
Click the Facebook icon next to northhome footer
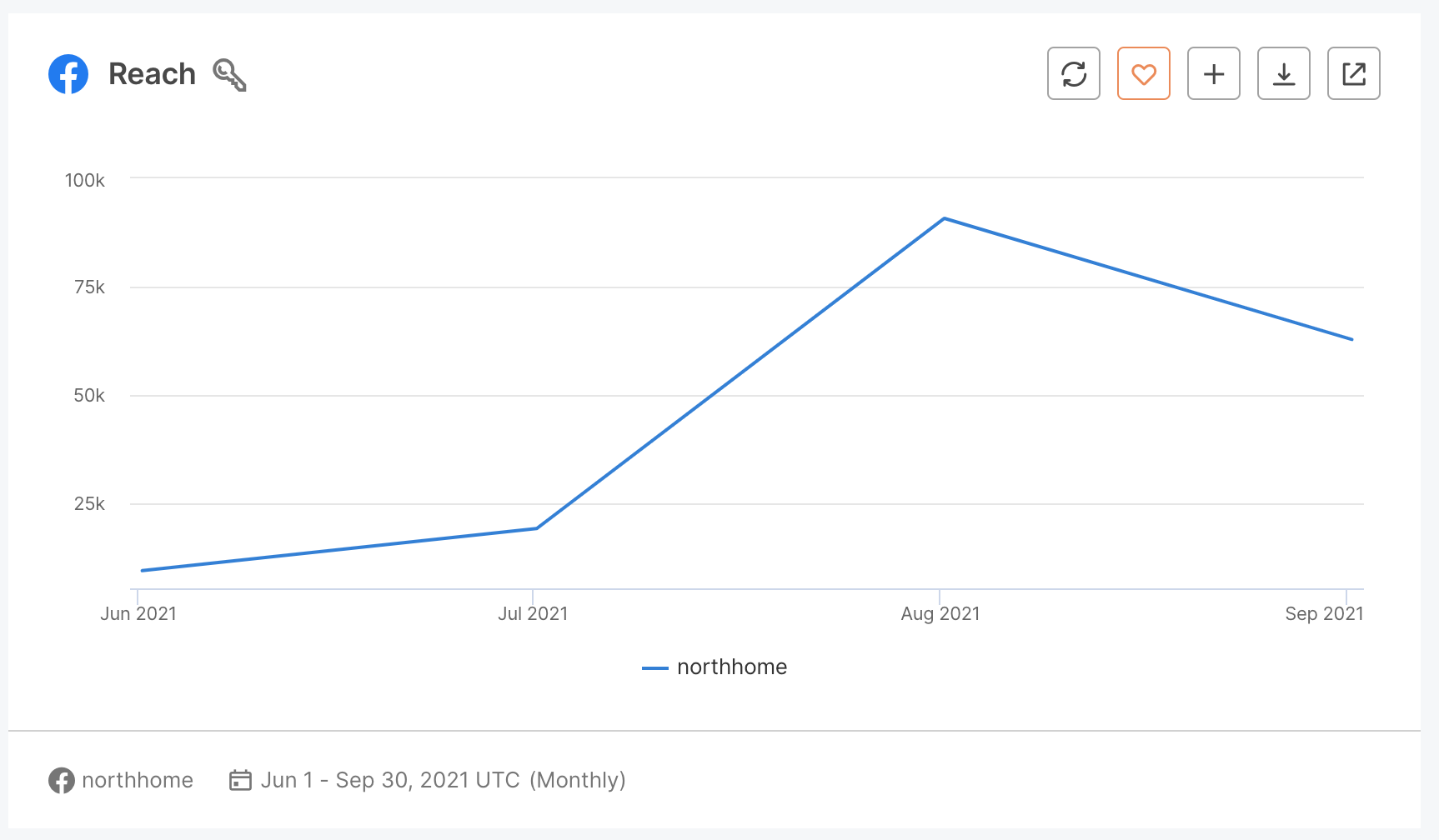click(x=62, y=781)
